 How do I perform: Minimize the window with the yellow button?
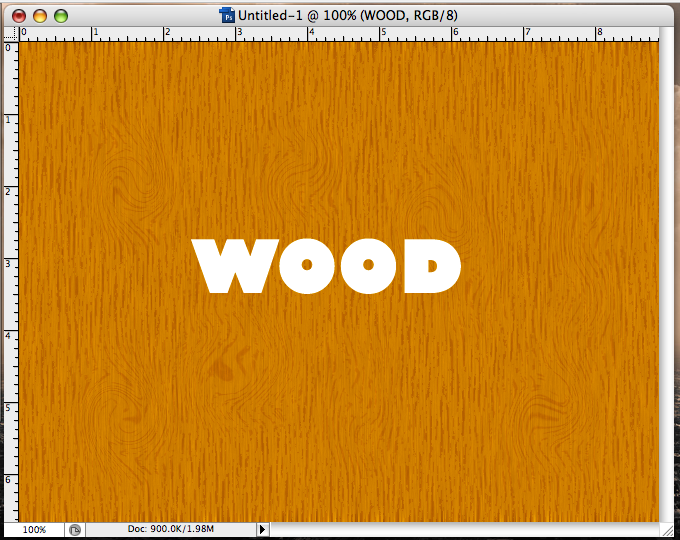pyautogui.click(x=39, y=16)
